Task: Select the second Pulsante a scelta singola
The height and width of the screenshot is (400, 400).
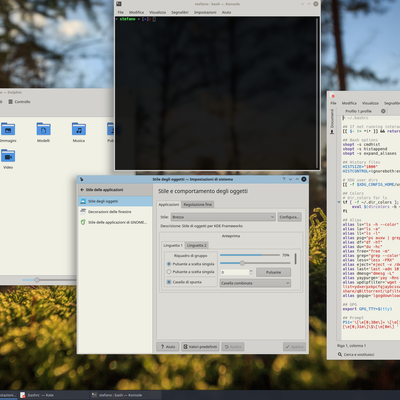Action: coord(191,272)
